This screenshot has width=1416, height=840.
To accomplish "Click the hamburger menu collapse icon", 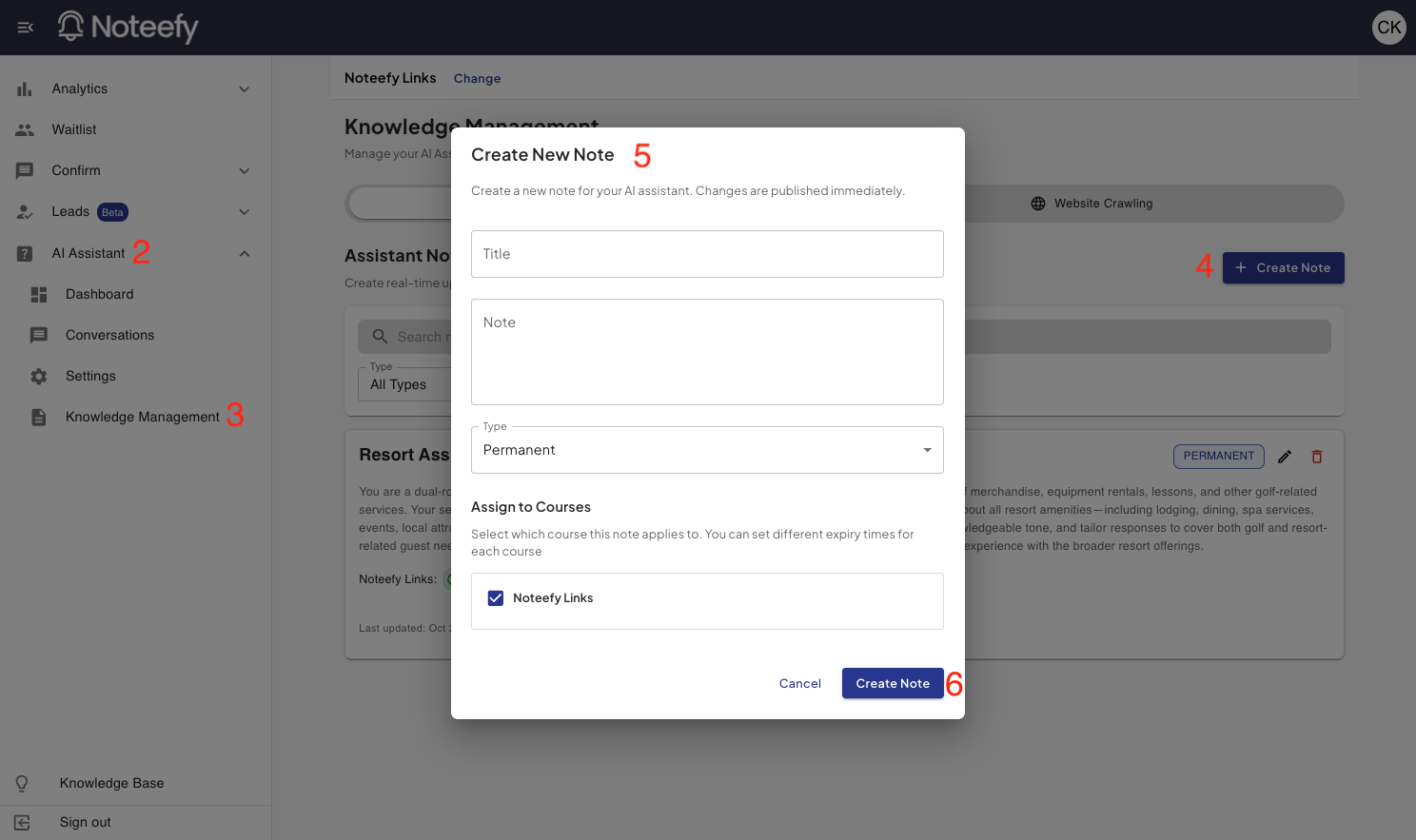I will pyautogui.click(x=26, y=28).
